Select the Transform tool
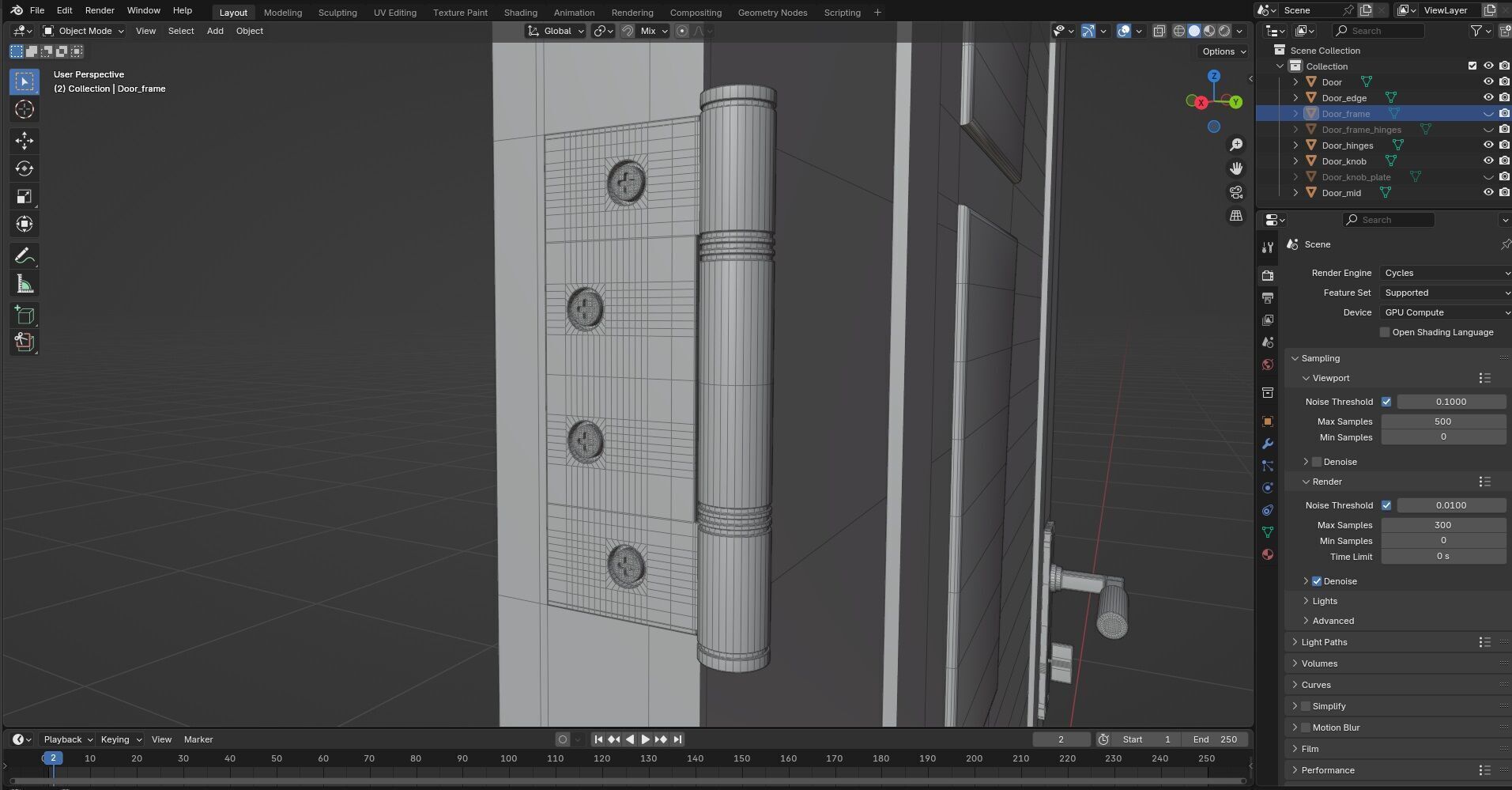The height and width of the screenshot is (790, 1512). (x=25, y=224)
